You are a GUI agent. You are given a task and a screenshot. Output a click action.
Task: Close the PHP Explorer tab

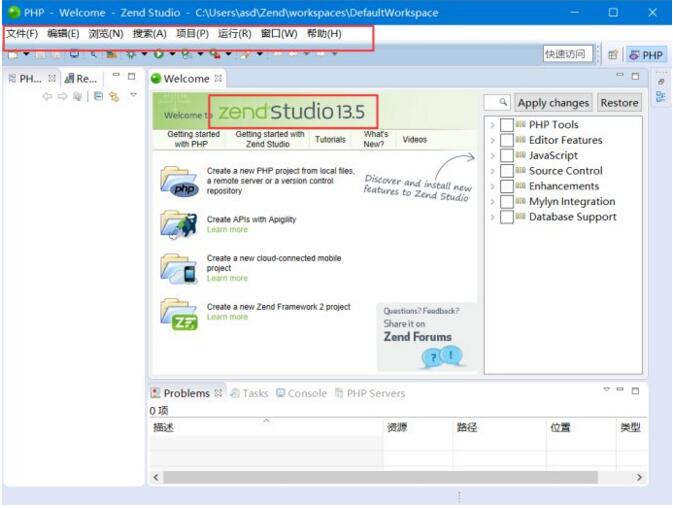click(52, 78)
